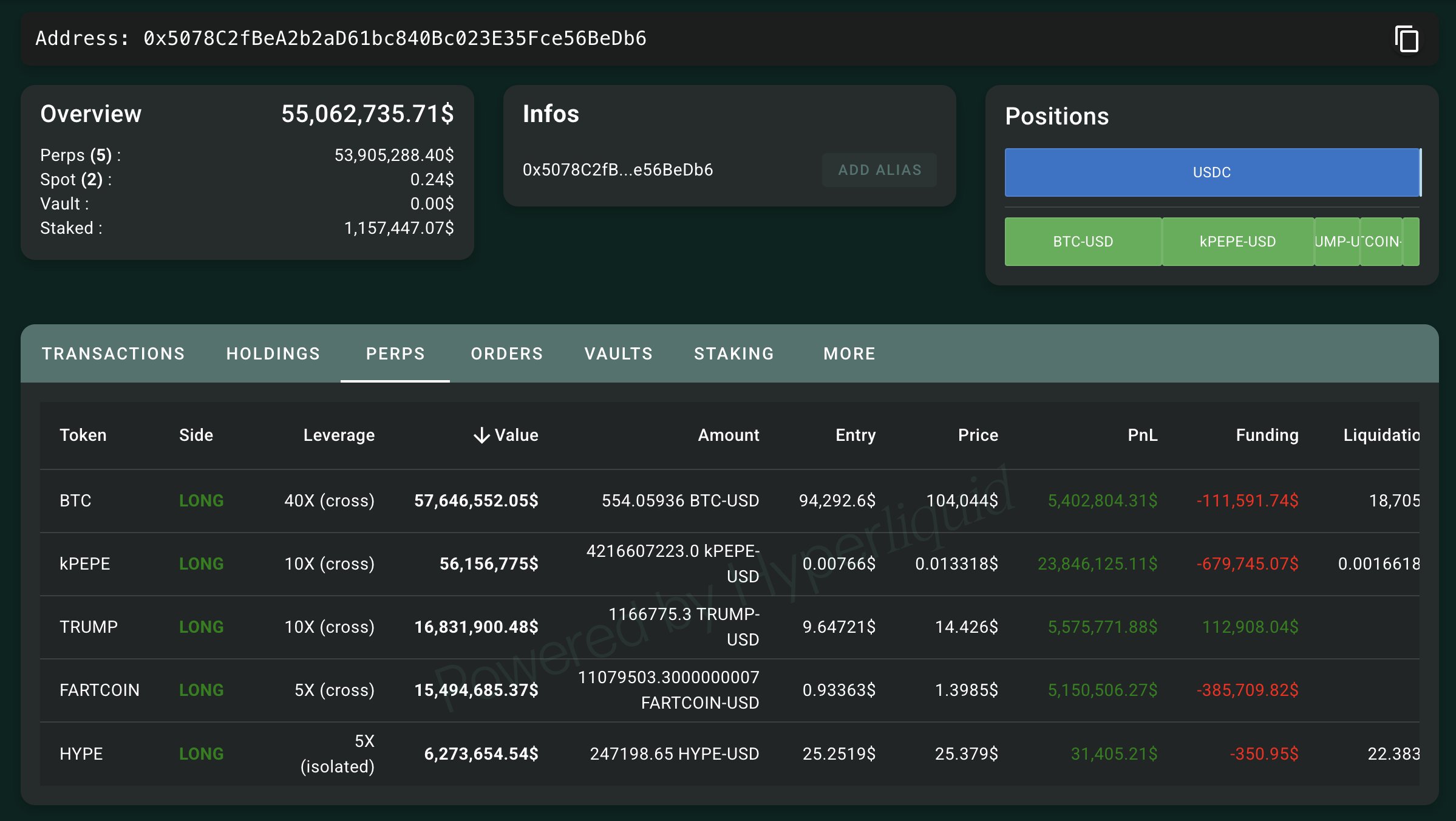This screenshot has width=1456, height=821.
Task: Click the total 55,062,735.71$ overview value
Action: (x=367, y=114)
